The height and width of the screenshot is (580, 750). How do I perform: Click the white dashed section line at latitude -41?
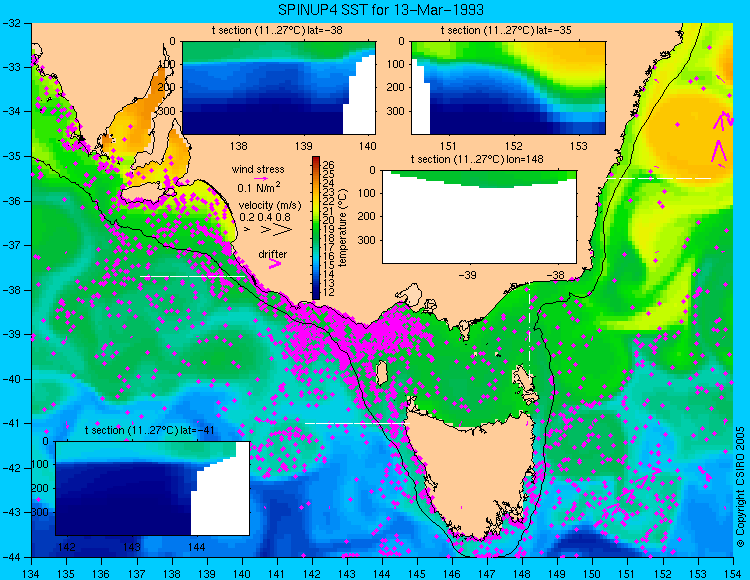357,423
